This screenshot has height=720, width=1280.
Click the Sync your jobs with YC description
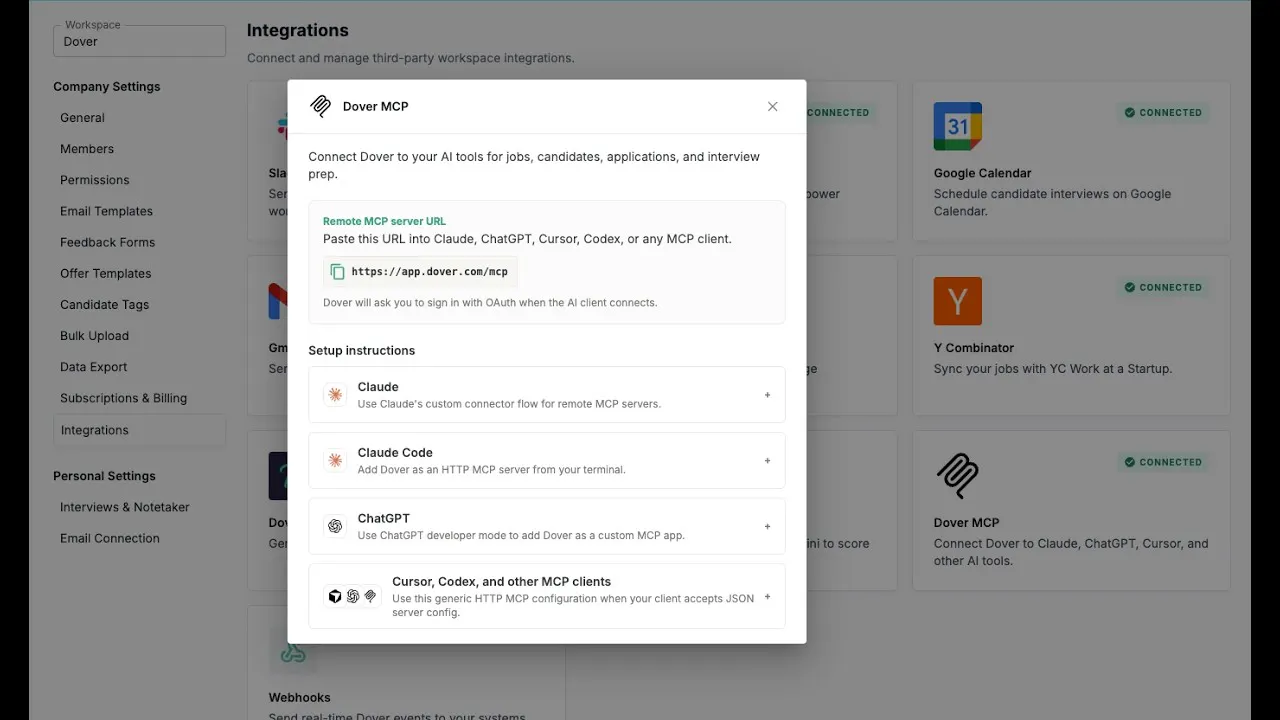[1053, 369]
